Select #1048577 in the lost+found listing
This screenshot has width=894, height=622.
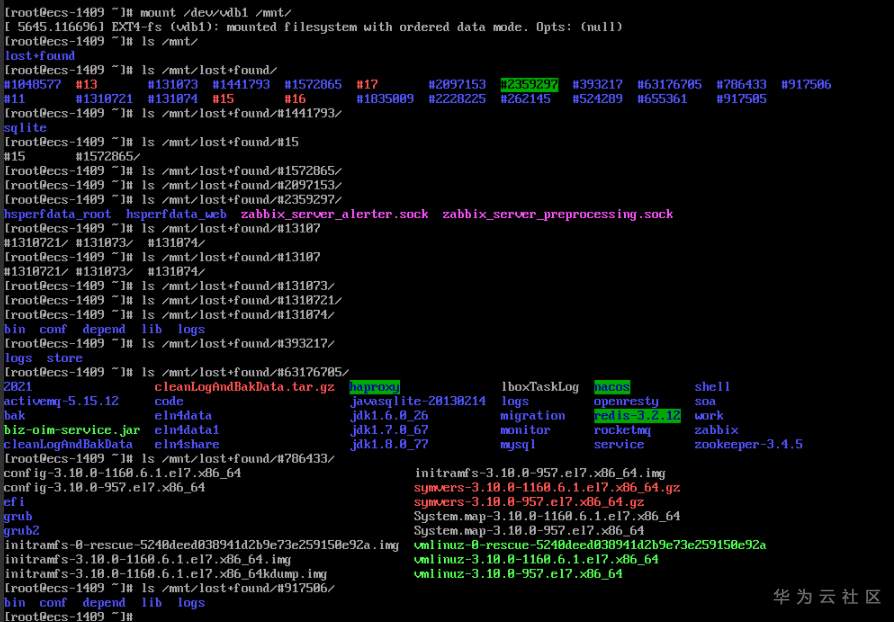(32, 85)
